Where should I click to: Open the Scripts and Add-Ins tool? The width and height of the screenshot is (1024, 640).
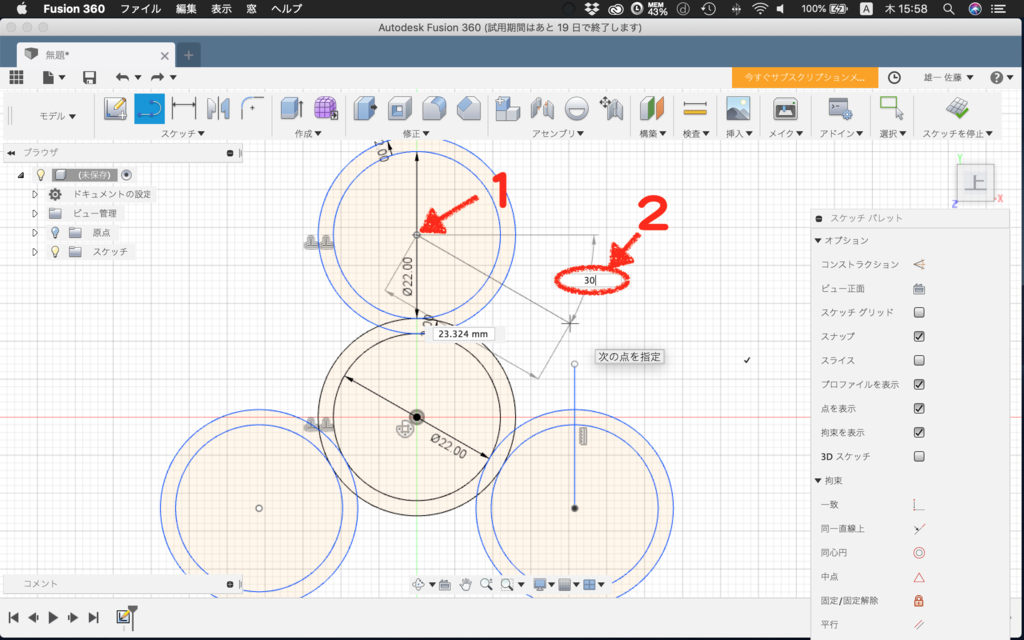839,108
